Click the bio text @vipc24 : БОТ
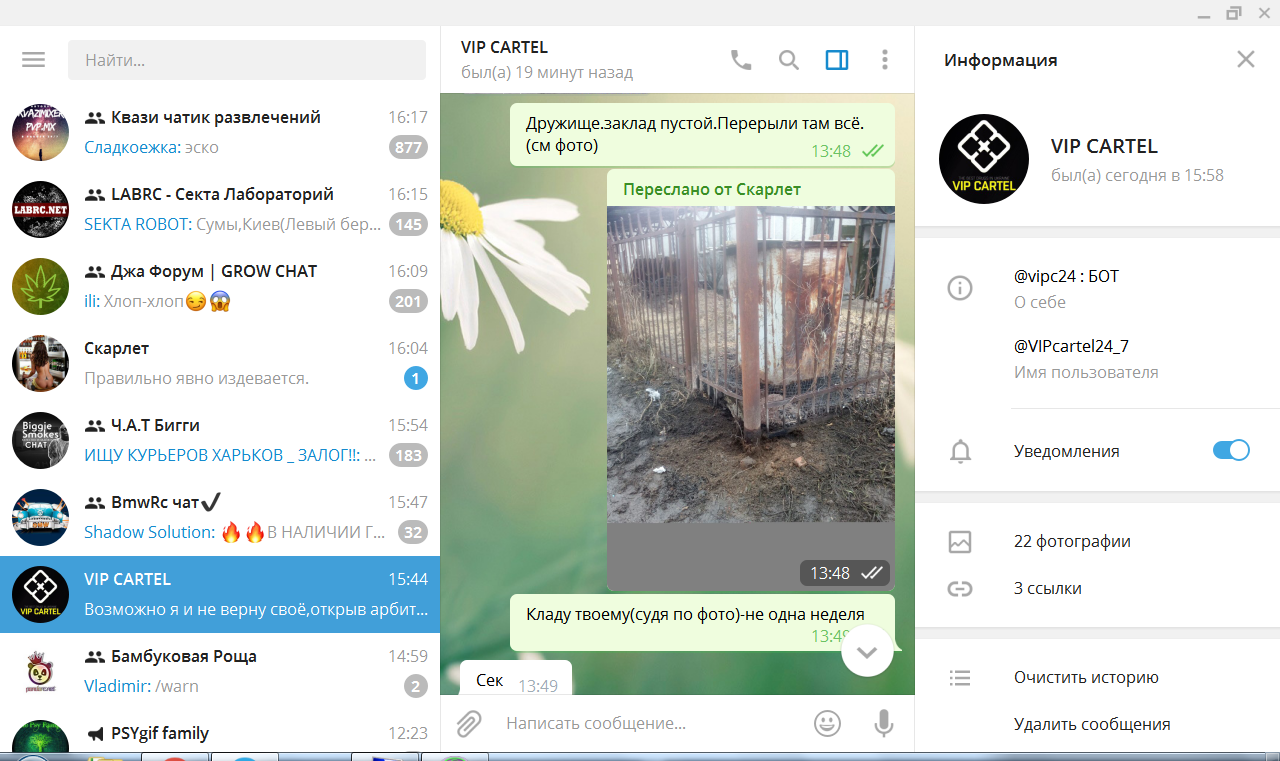 point(1066,276)
